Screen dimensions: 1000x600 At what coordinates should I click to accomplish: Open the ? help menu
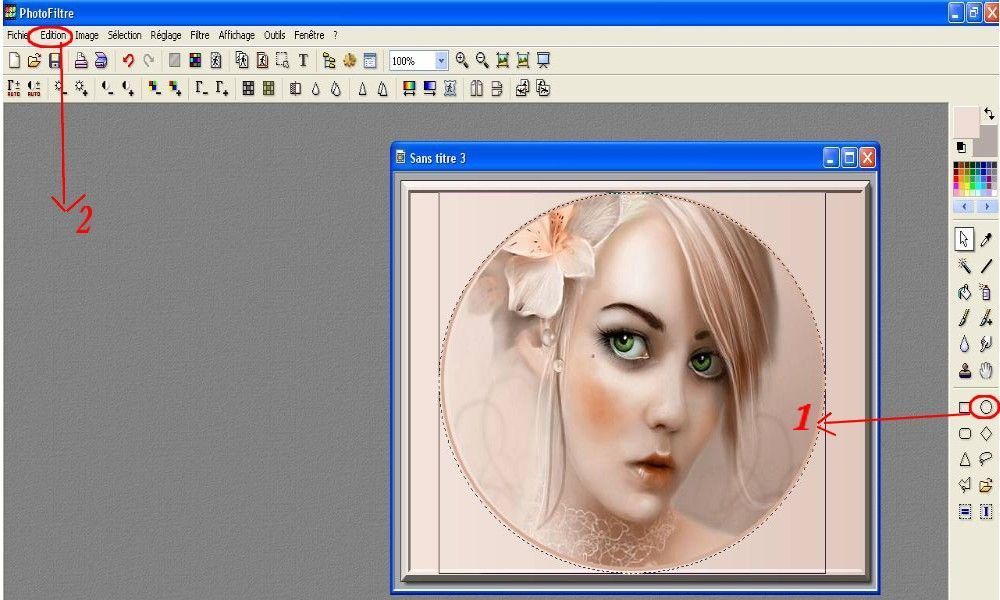335,35
